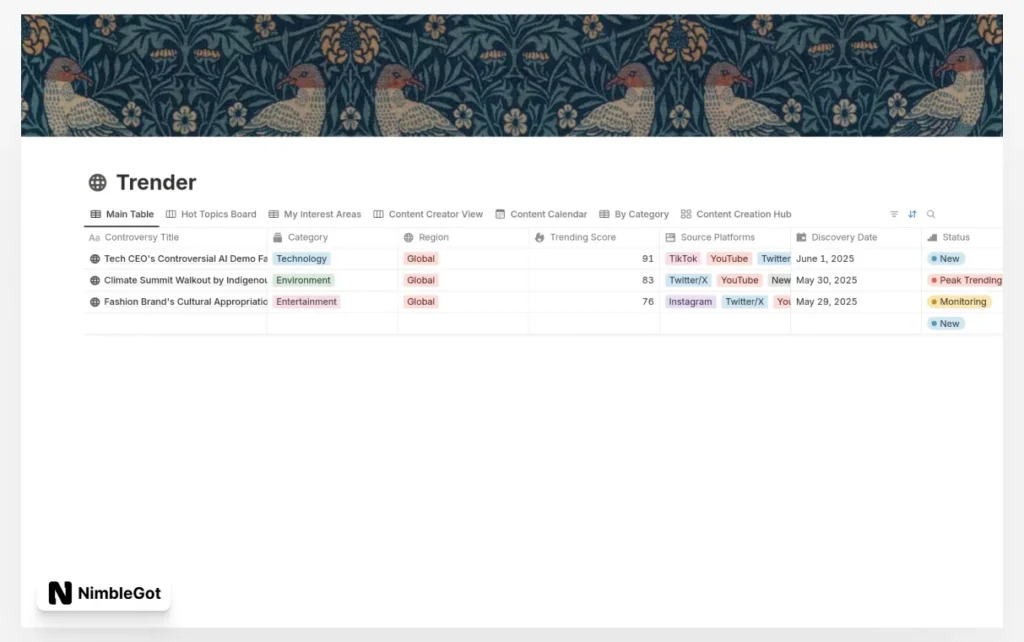Open the Content Creation Hub tab
Screen dimensions: 1024x642
(x=736, y=214)
